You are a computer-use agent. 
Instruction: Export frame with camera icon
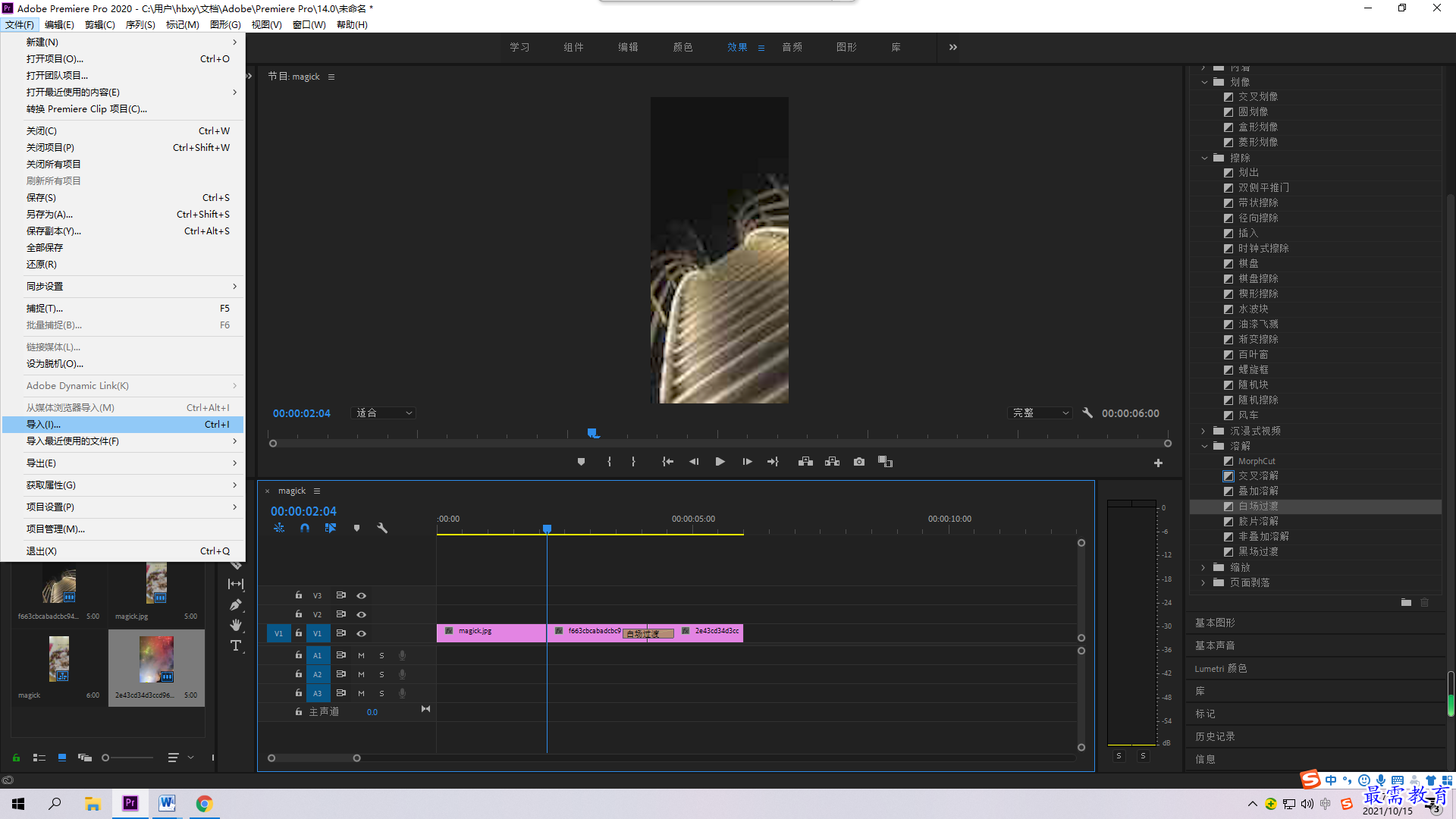858,462
